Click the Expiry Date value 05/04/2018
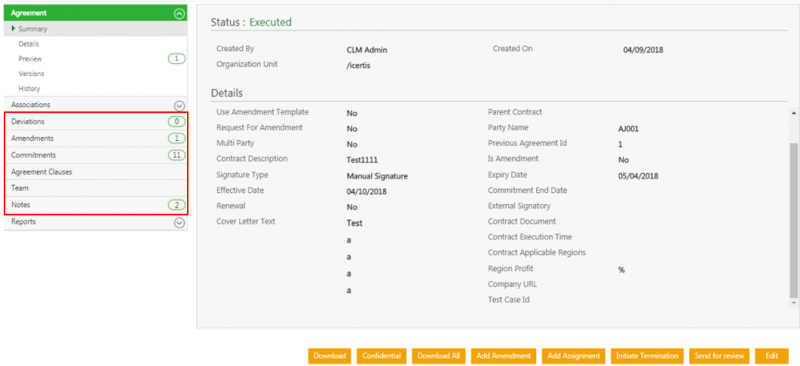This screenshot has width=800, height=366. point(638,176)
